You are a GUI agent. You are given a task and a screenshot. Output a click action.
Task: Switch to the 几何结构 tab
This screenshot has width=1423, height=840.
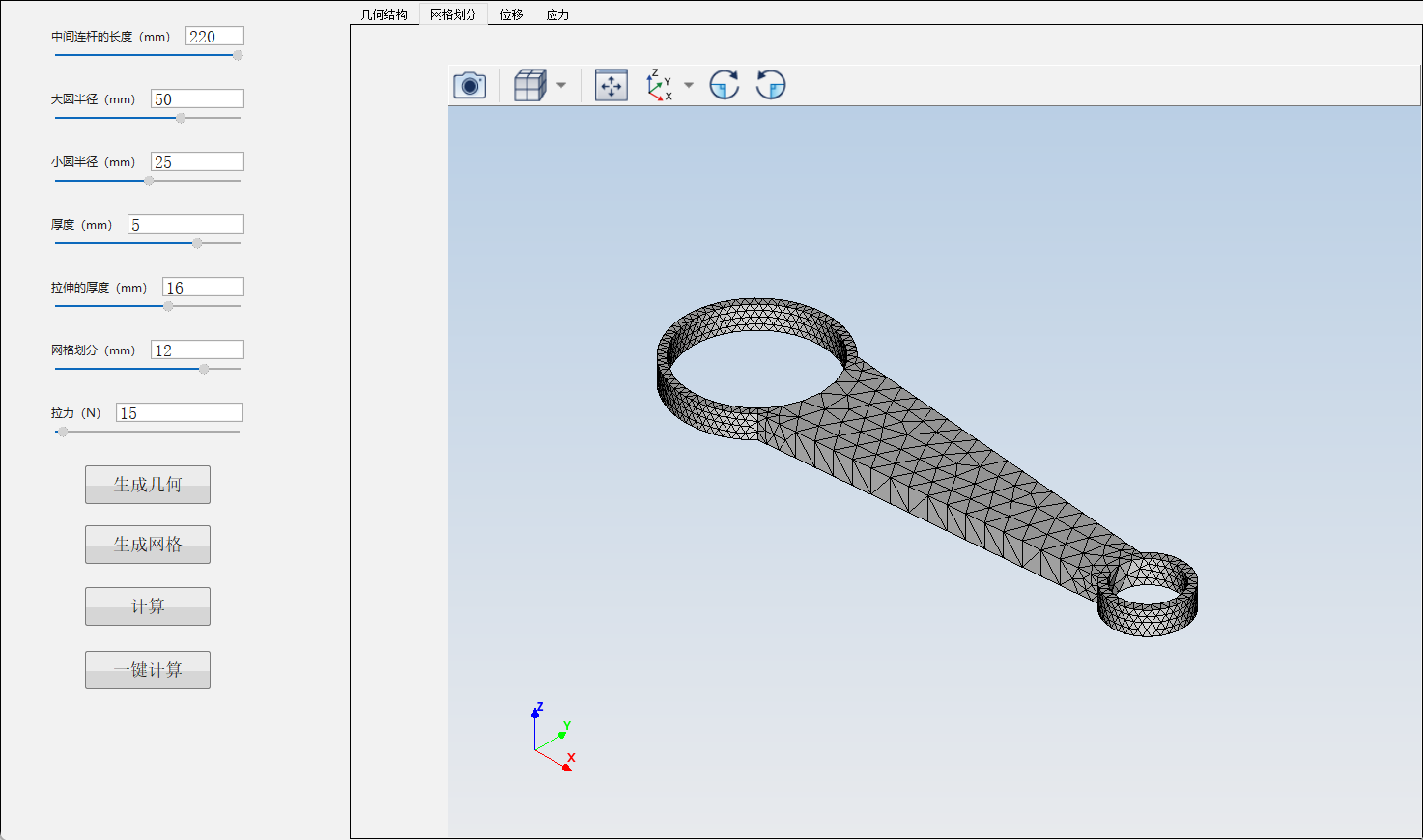[x=384, y=14]
